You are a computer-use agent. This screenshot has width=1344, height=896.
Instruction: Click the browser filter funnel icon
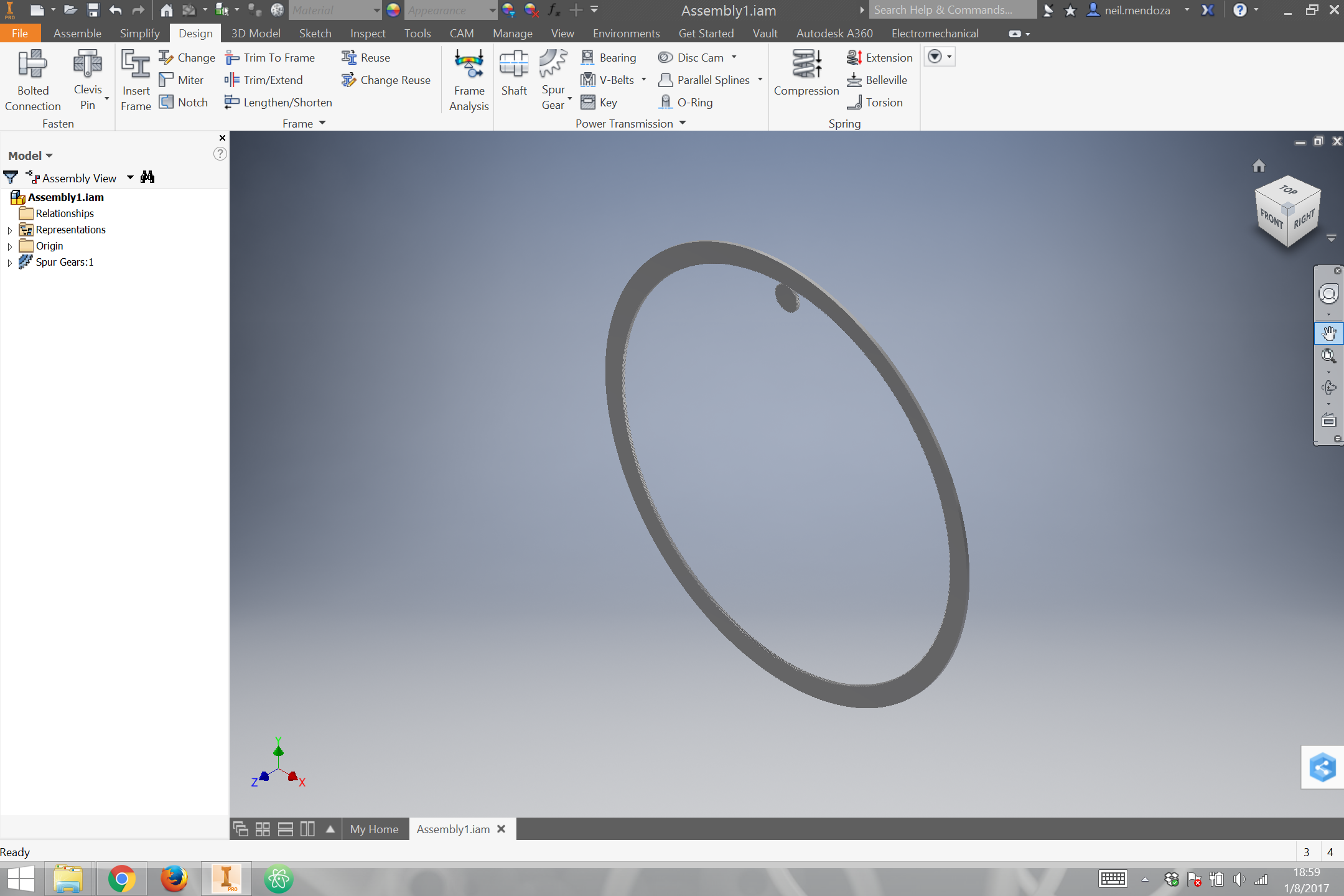click(11, 177)
